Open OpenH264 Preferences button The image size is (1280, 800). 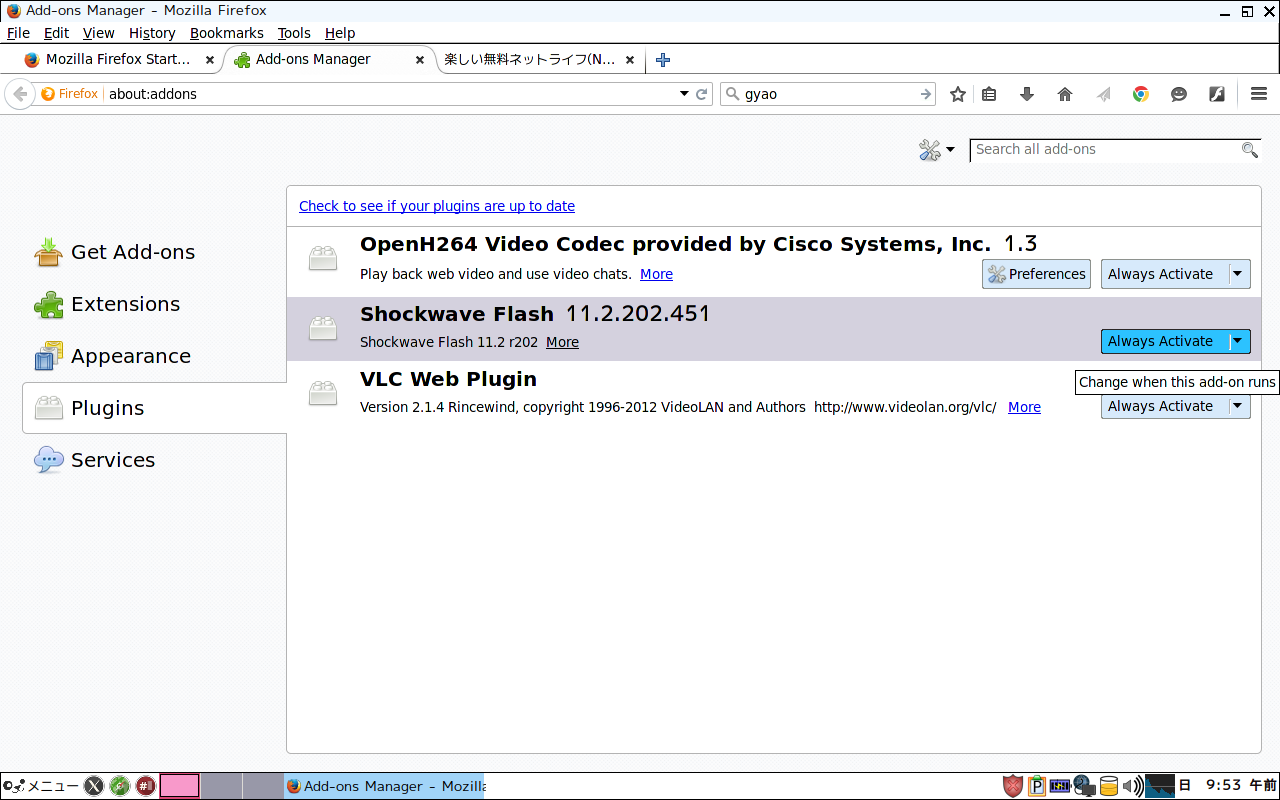(x=1036, y=274)
